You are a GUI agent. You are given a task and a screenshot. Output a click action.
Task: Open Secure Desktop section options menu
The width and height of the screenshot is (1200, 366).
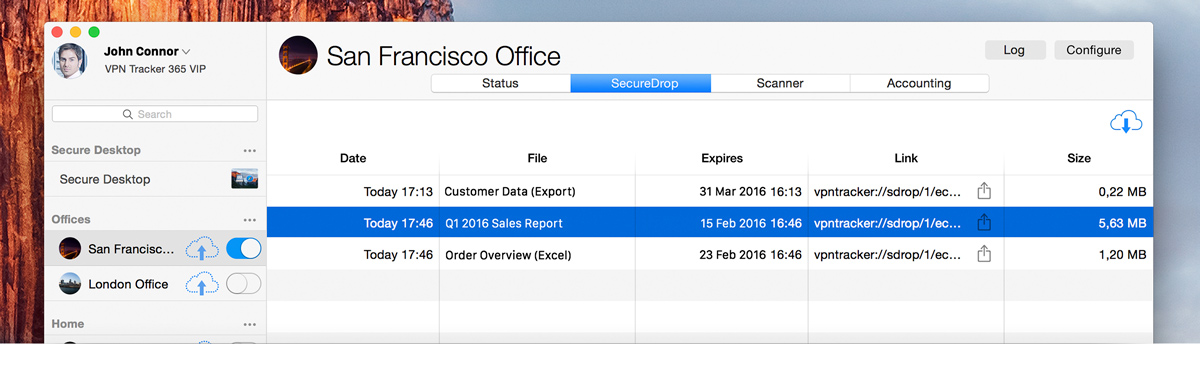coord(250,150)
